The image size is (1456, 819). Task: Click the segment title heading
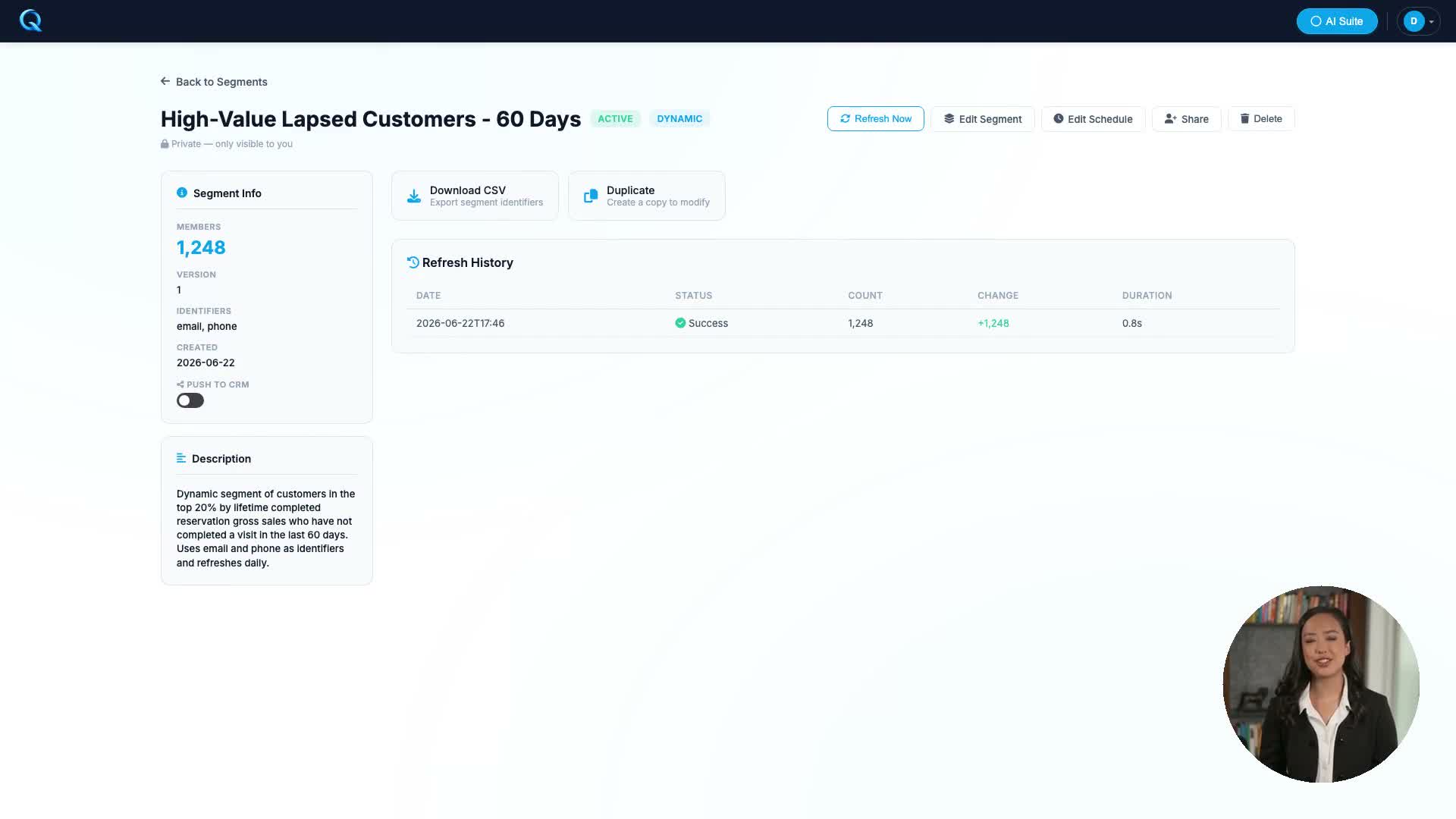371,119
